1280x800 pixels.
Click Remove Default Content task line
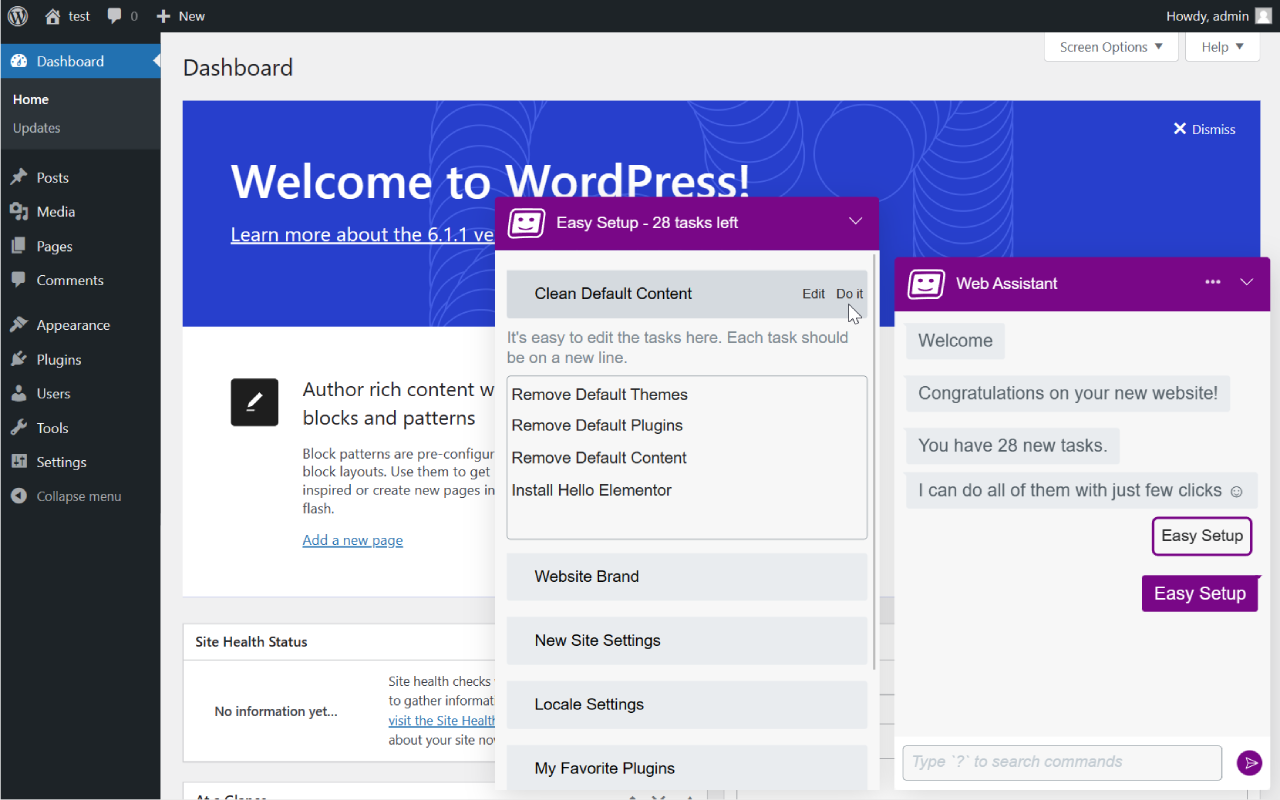click(x=599, y=458)
